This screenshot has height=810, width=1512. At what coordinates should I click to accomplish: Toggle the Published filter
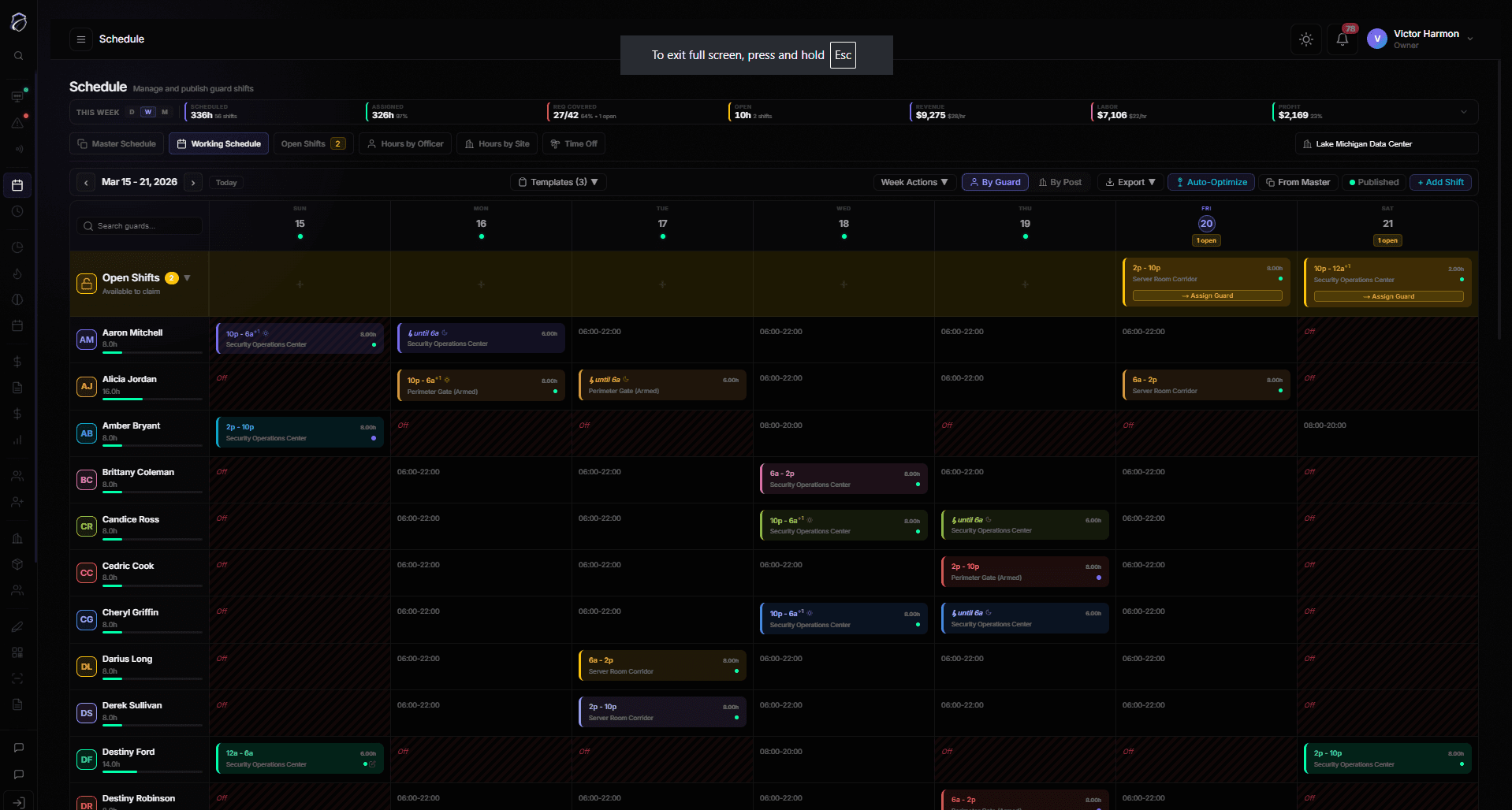coord(1373,182)
